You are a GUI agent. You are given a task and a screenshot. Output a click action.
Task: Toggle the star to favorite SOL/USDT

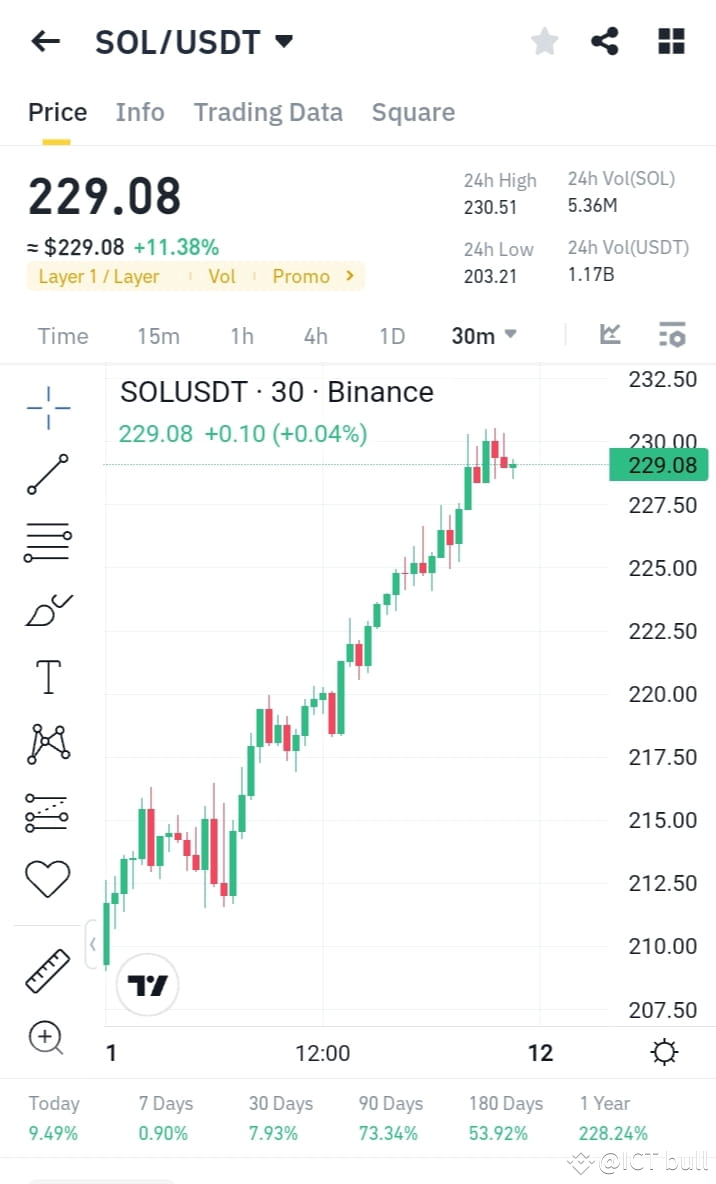tap(544, 41)
